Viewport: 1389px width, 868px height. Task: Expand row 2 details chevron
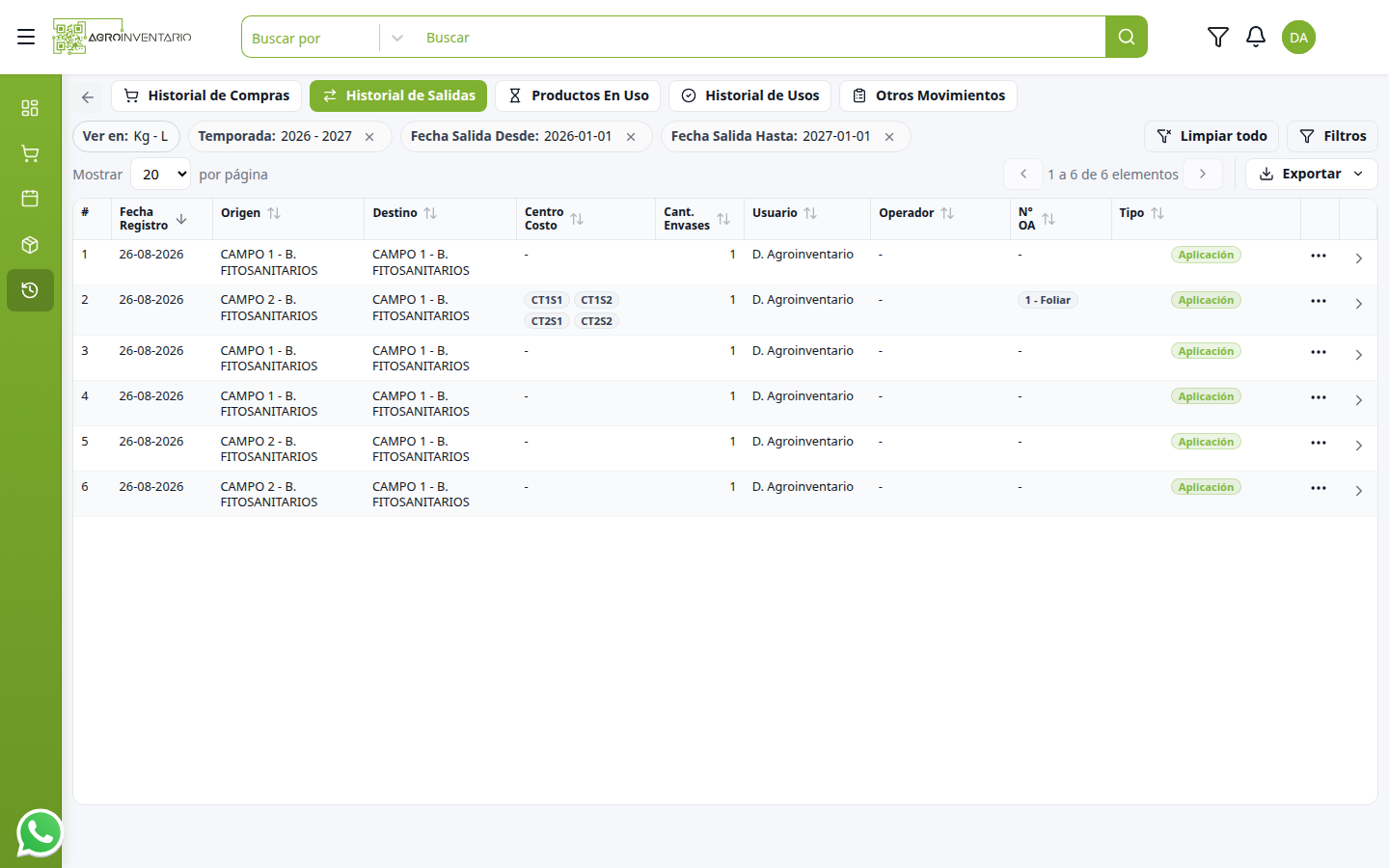[1358, 304]
